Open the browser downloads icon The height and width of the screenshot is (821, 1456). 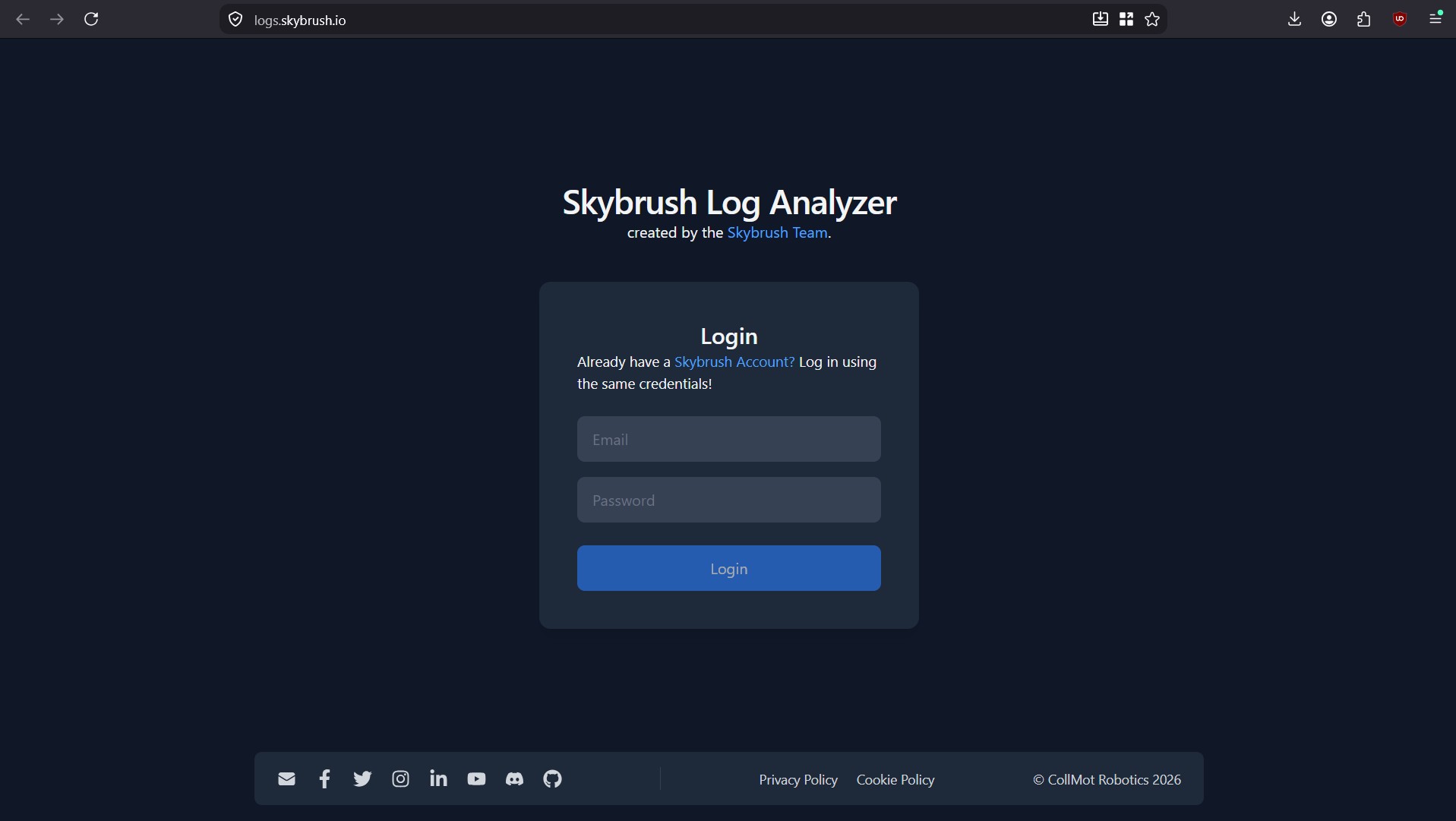[1295, 19]
